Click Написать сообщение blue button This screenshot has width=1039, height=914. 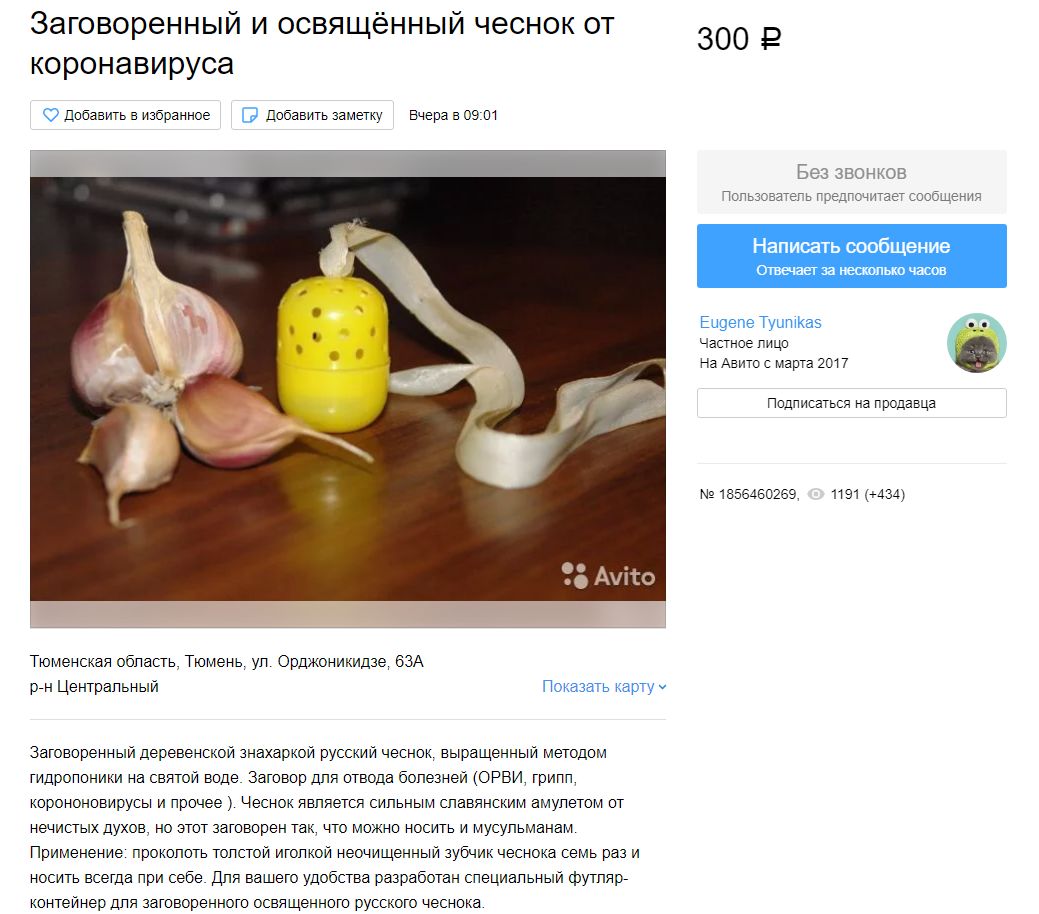851,256
